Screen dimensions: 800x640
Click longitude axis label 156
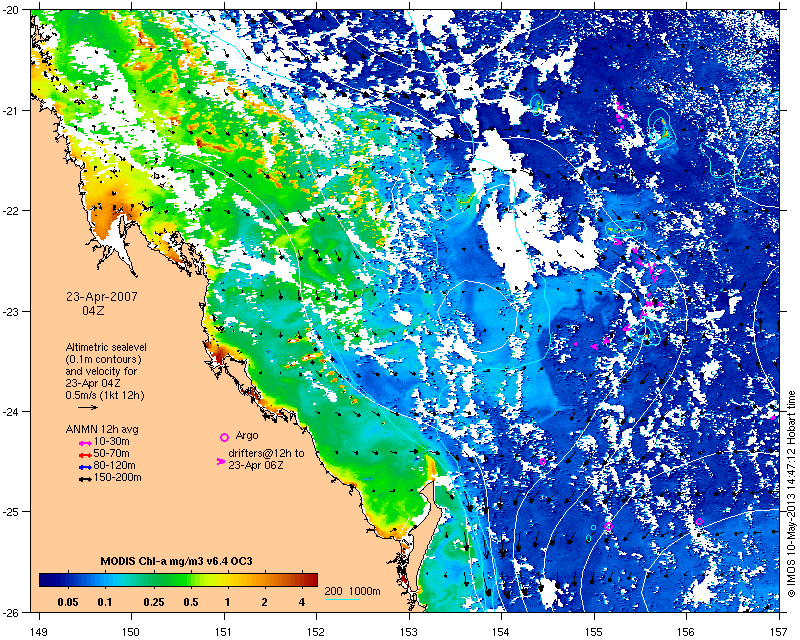(687, 632)
